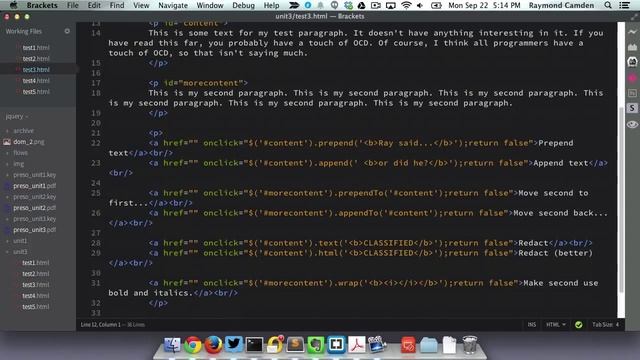Select test2.html in Working Files
Screen dimensions: 640x360
pos(36,59)
